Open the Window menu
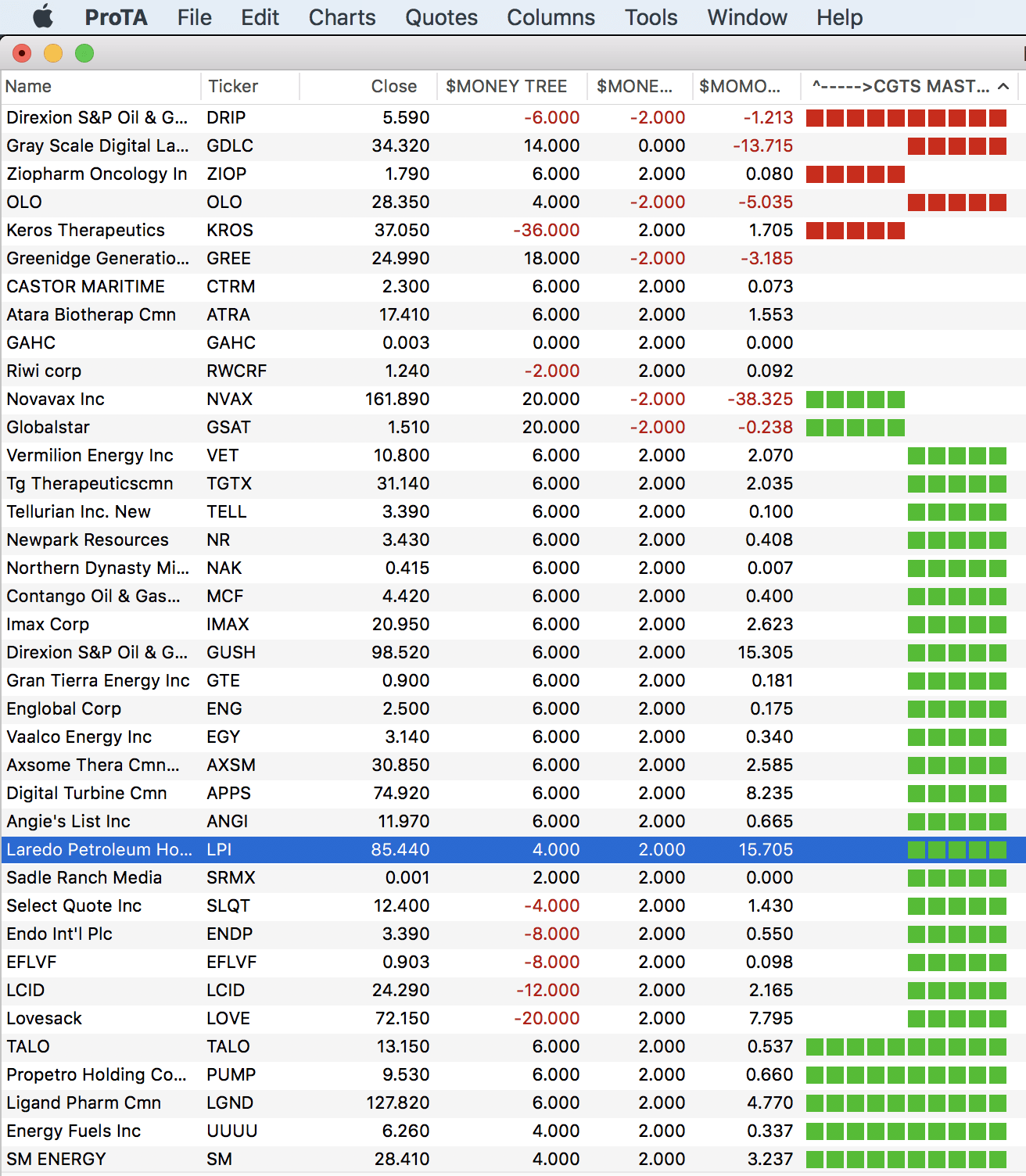Image resolution: width=1026 pixels, height=1176 pixels. pyautogui.click(x=747, y=17)
